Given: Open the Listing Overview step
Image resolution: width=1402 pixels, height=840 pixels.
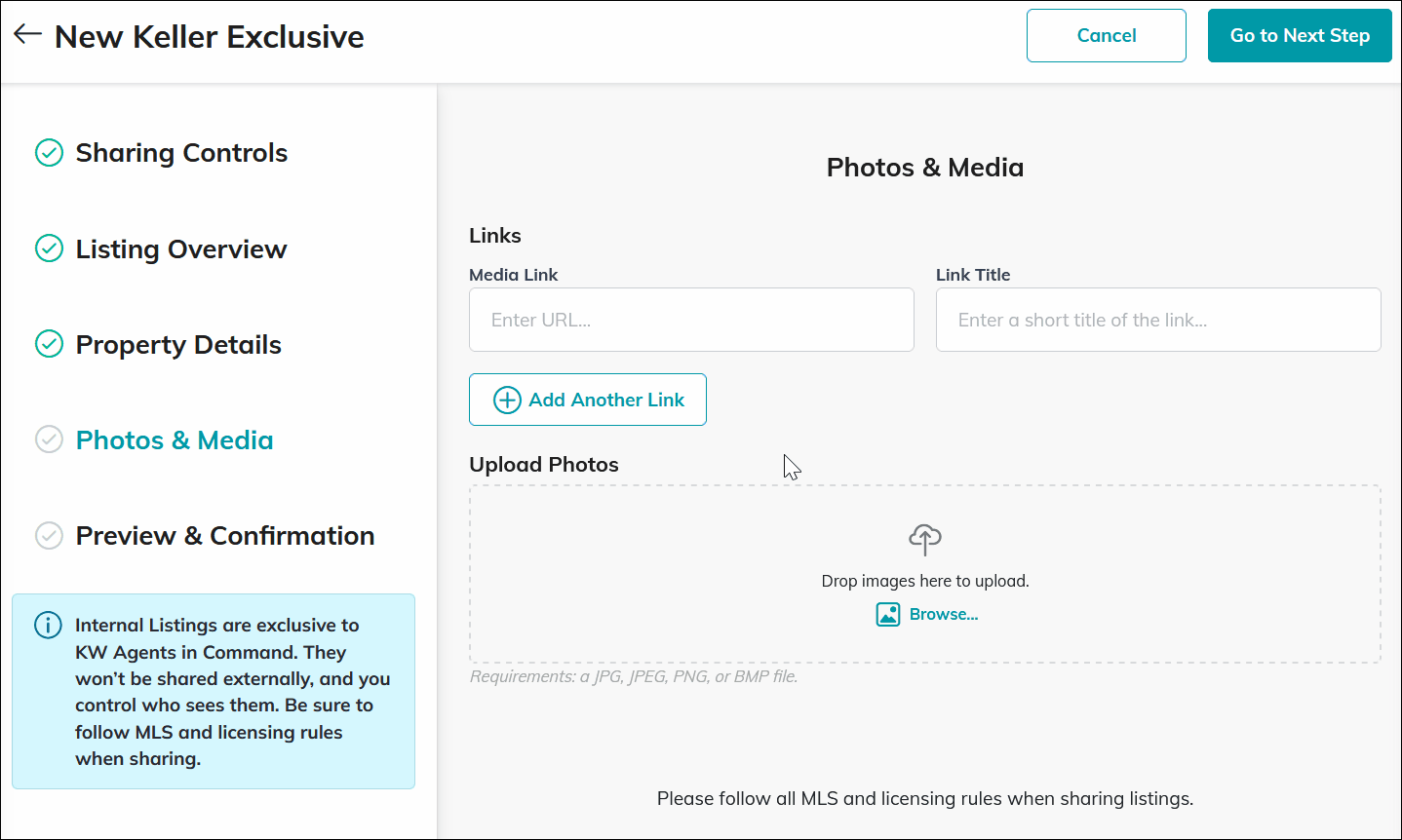Looking at the screenshot, I should pyautogui.click(x=181, y=248).
